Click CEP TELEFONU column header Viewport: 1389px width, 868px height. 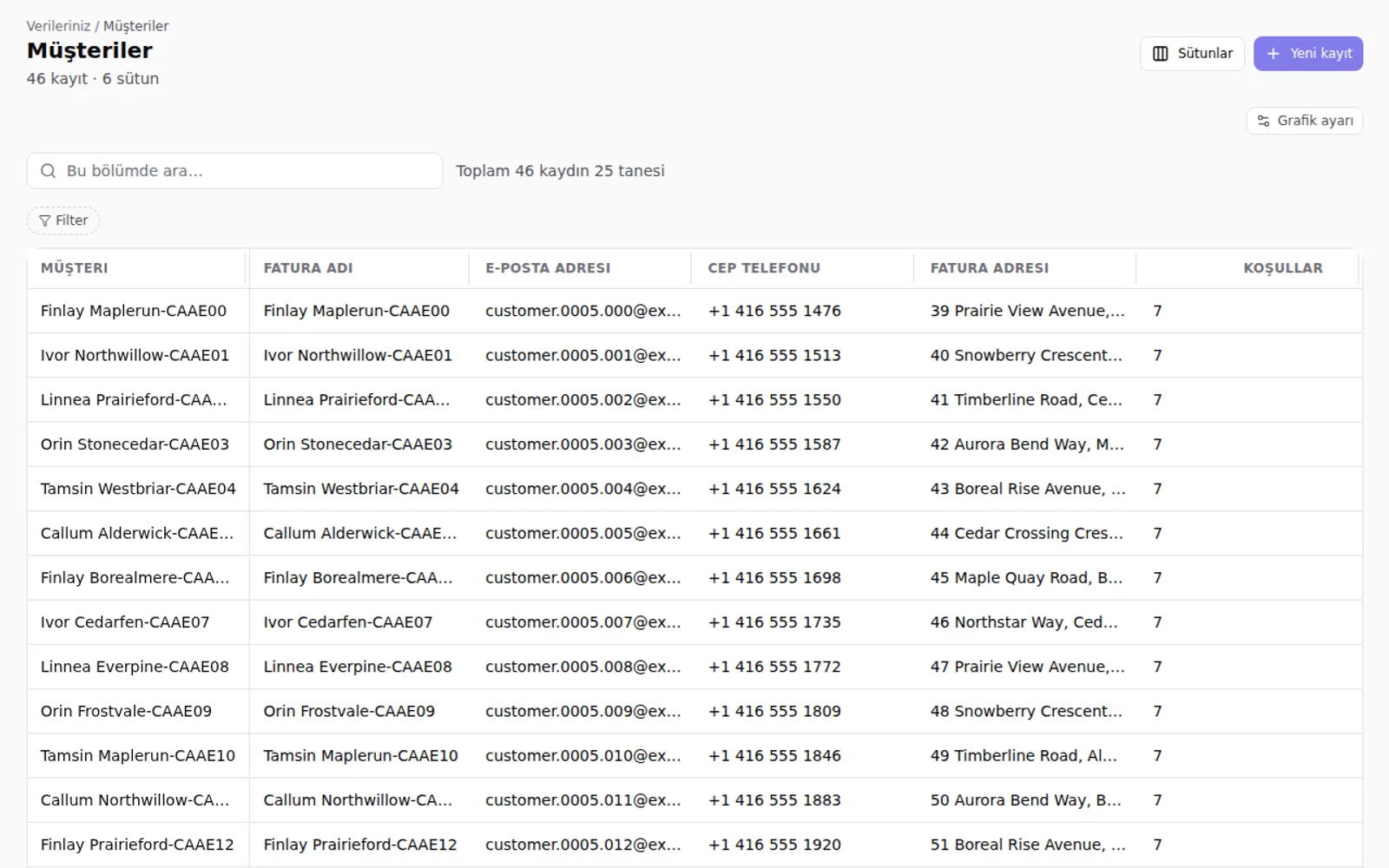[764, 268]
